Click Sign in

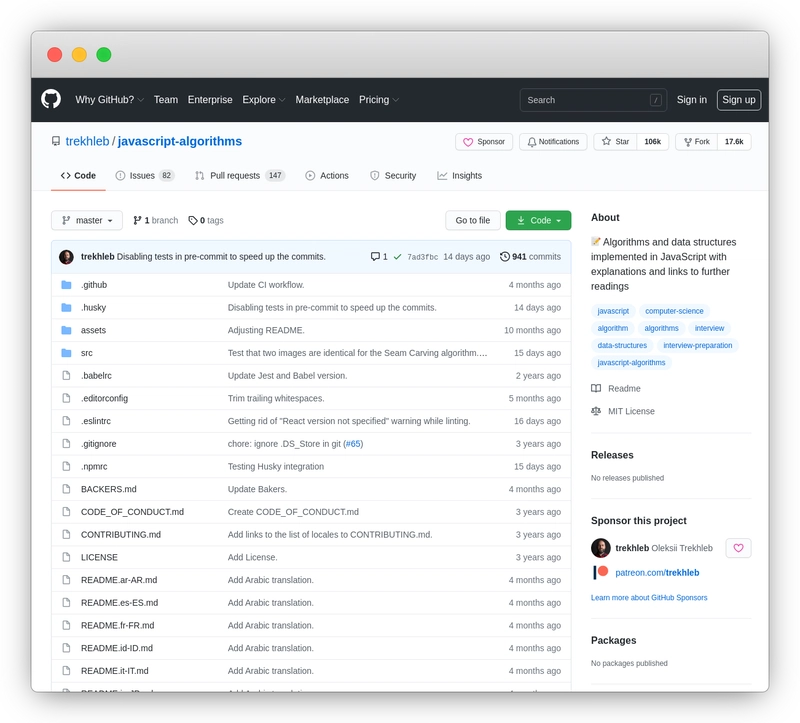691,99
